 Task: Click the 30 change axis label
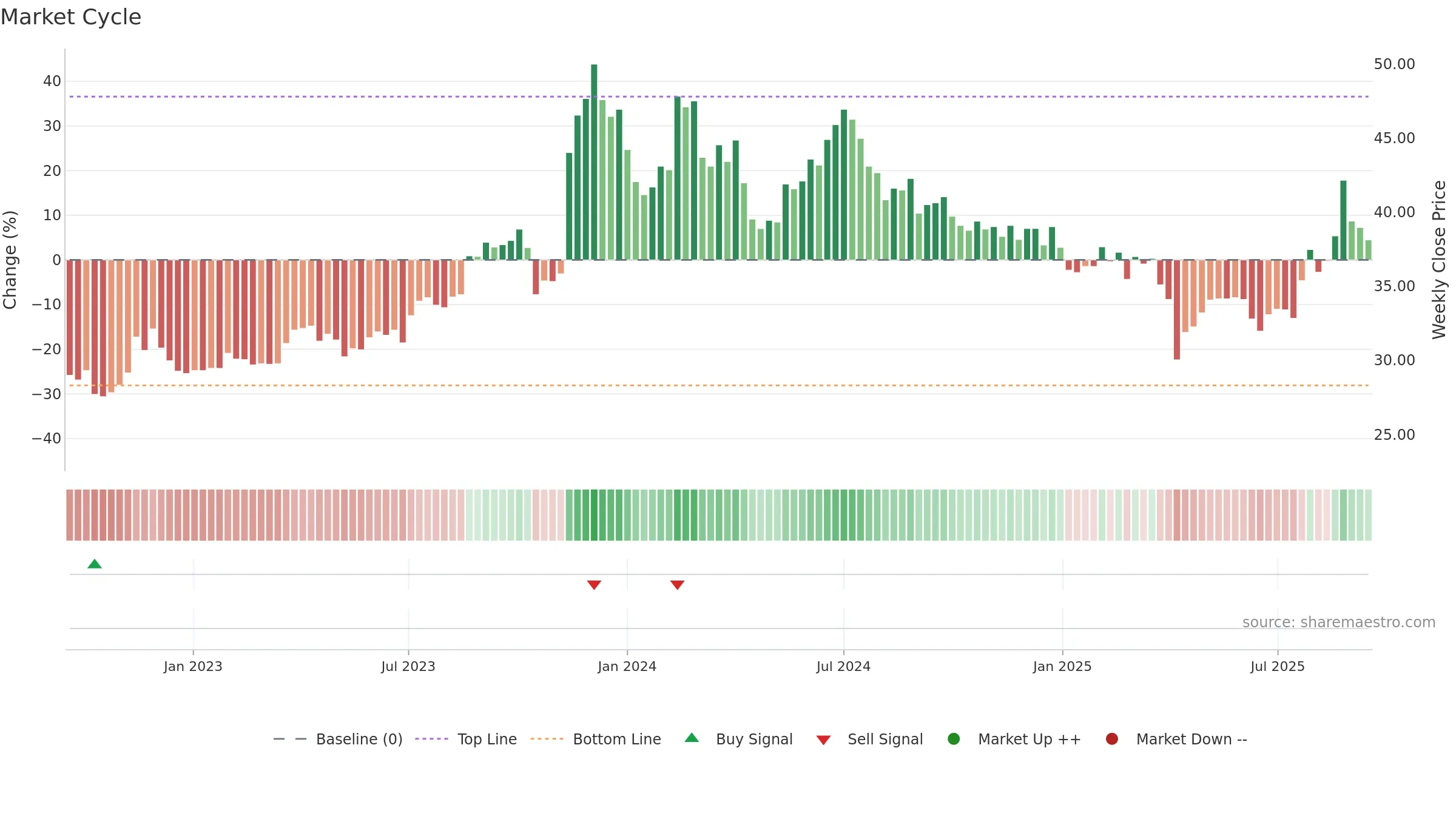coord(52,126)
